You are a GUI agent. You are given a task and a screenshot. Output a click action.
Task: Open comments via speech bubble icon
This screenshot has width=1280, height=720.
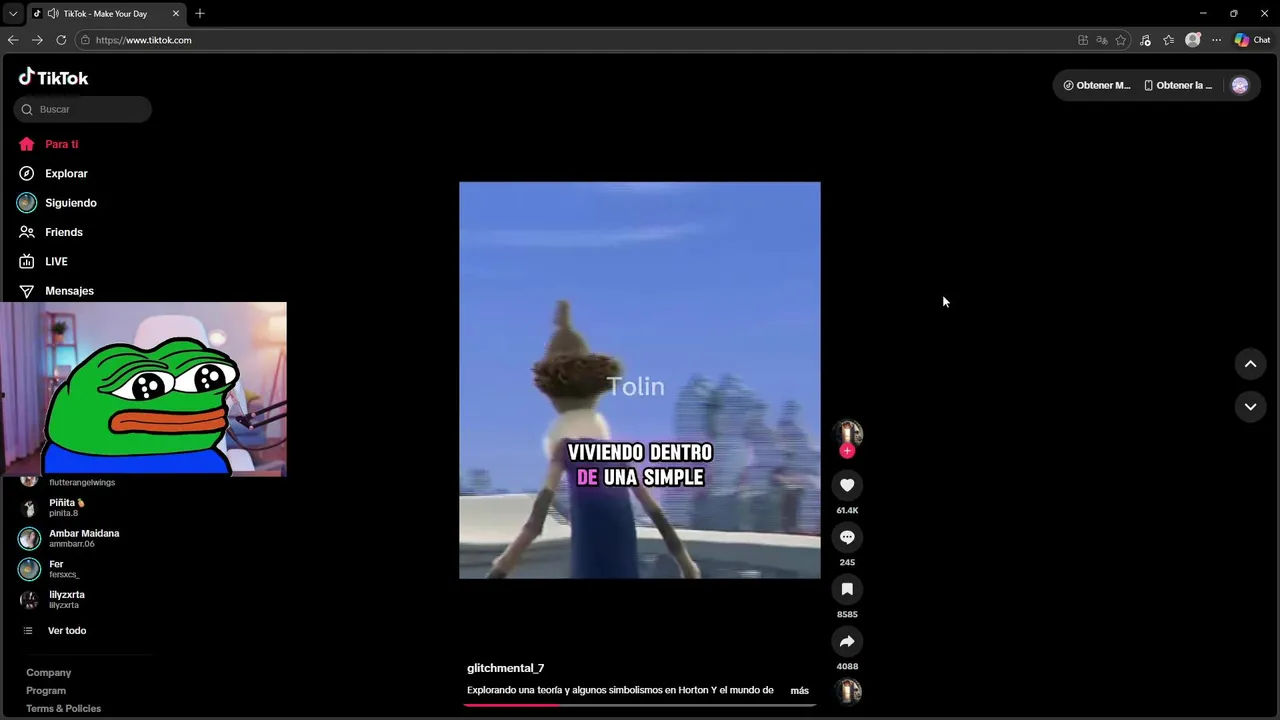click(x=847, y=537)
